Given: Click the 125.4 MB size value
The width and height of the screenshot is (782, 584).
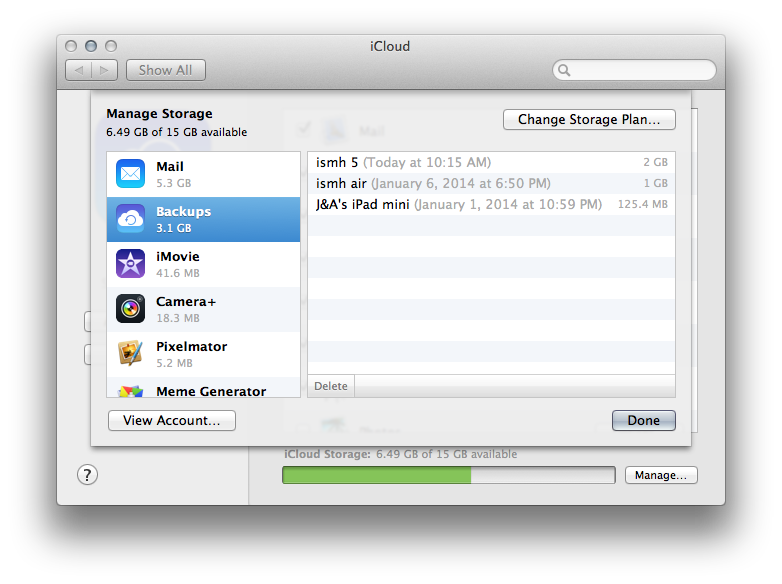Looking at the screenshot, I should point(642,204).
